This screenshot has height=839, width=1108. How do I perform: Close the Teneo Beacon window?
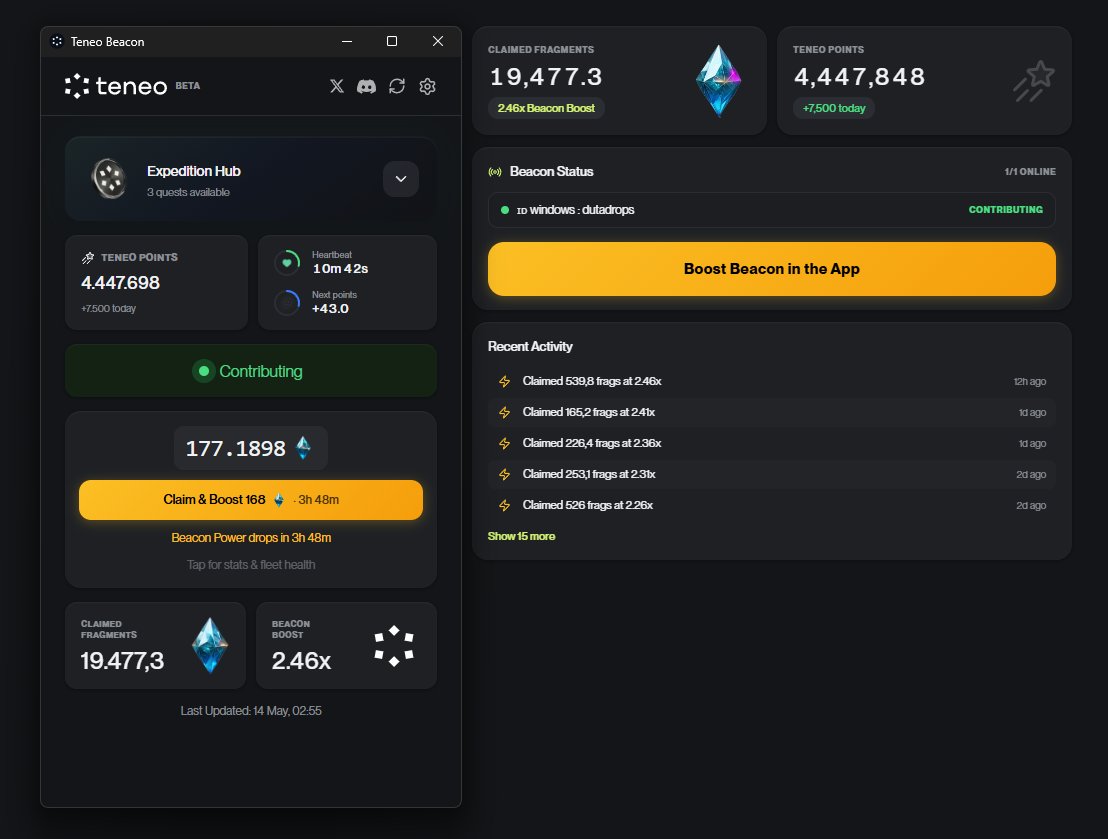[x=438, y=42]
